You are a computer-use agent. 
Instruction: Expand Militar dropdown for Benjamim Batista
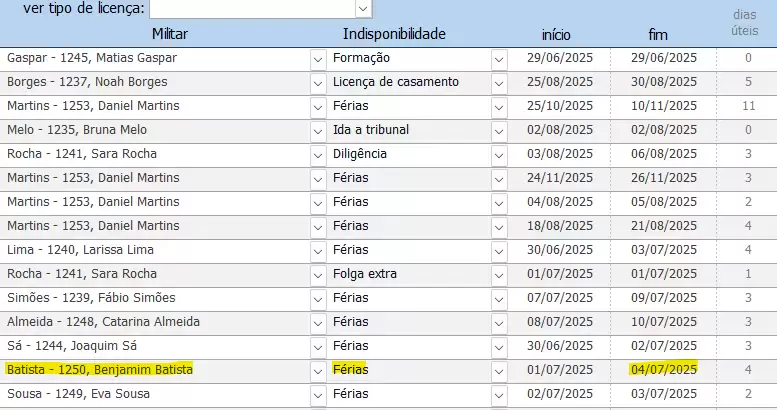point(318,372)
